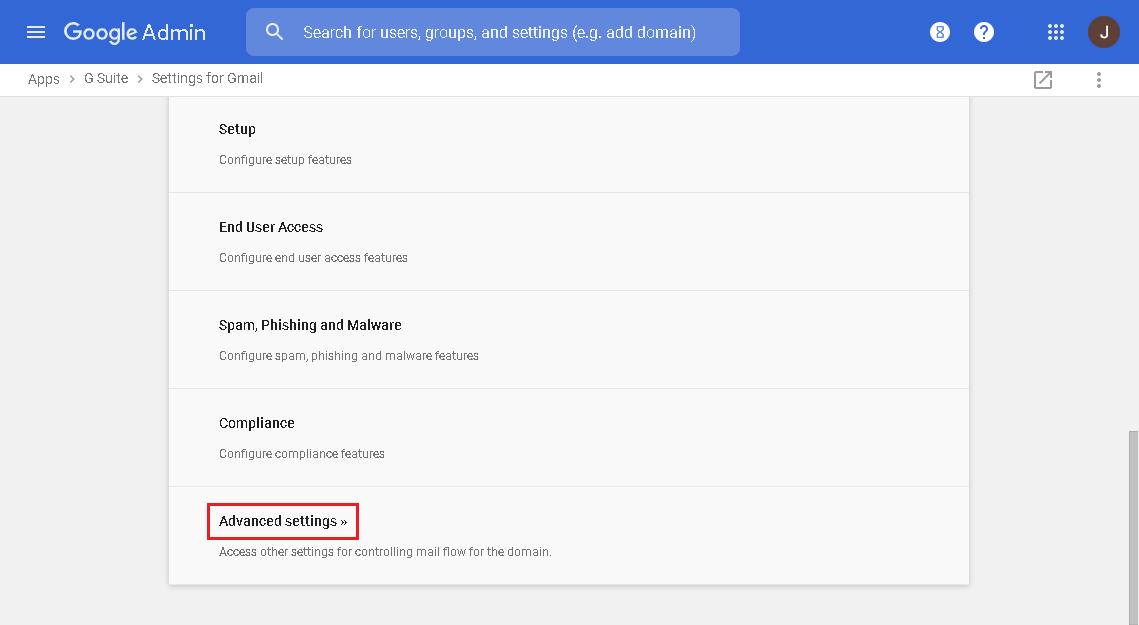The height and width of the screenshot is (625, 1139).
Task: Navigate to G Suite breadcrumb
Action: click(x=106, y=78)
